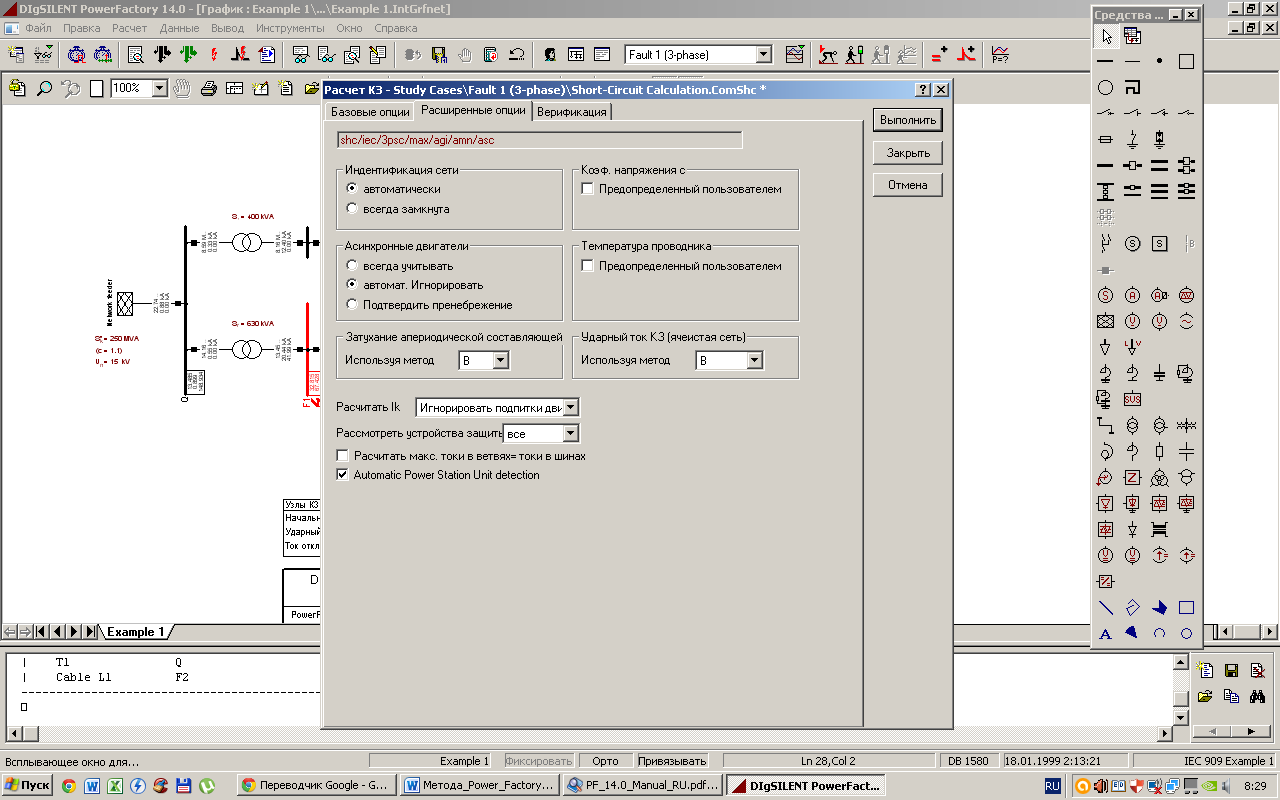
Task: Tick user-defined checkbox under Коэф. напряжения с
Action: pyautogui.click(x=588, y=189)
